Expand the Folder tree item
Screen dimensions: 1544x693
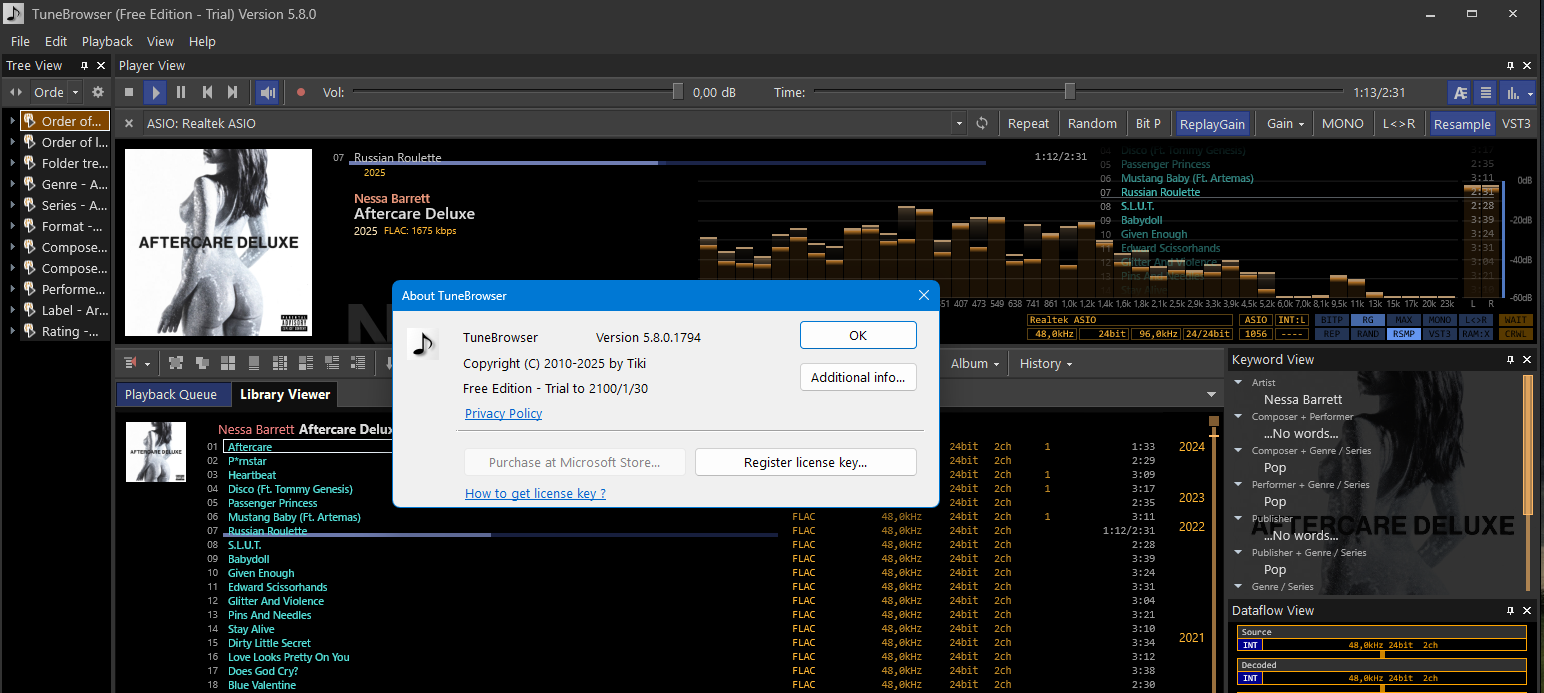[x=14, y=163]
